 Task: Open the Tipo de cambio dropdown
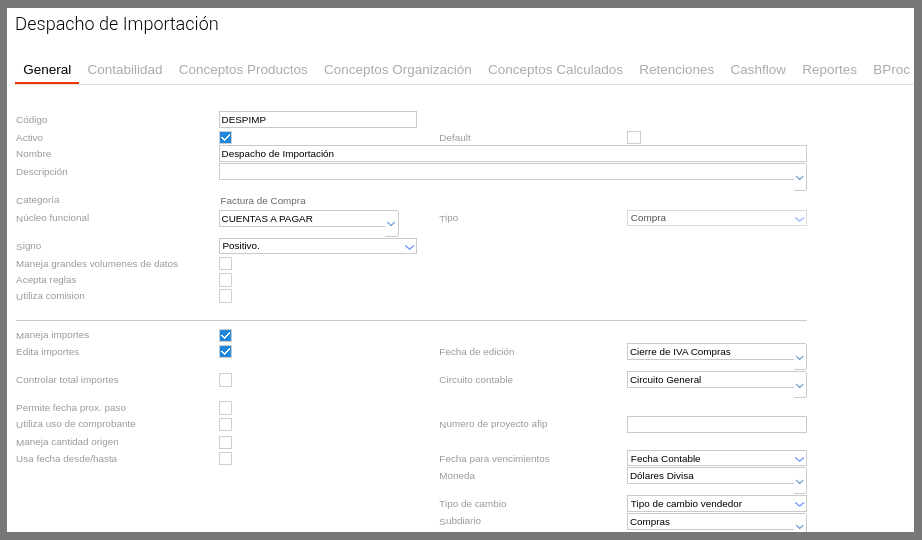click(799, 504)
